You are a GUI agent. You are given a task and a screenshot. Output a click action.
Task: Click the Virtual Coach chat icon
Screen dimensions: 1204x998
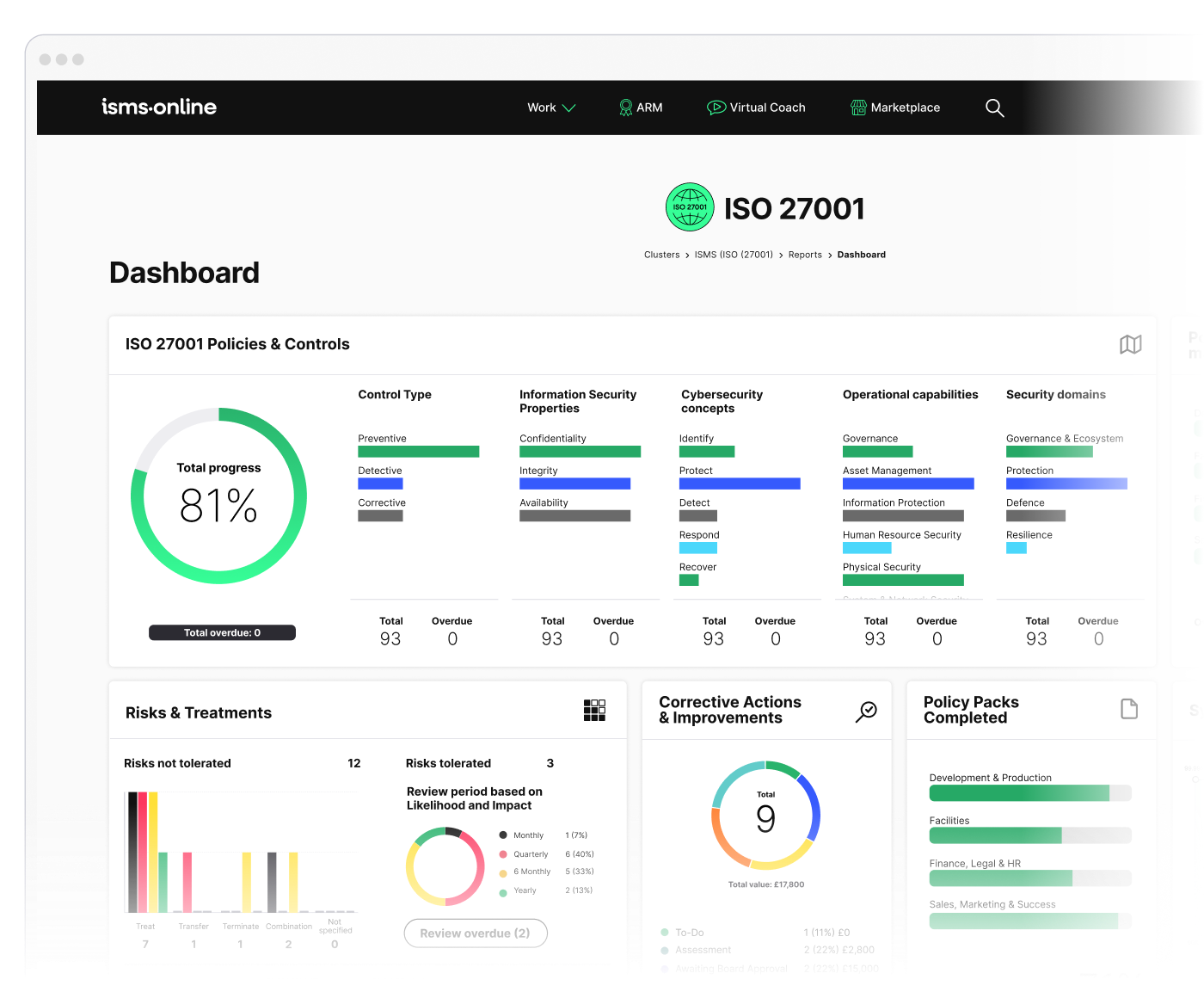point(716,108)
